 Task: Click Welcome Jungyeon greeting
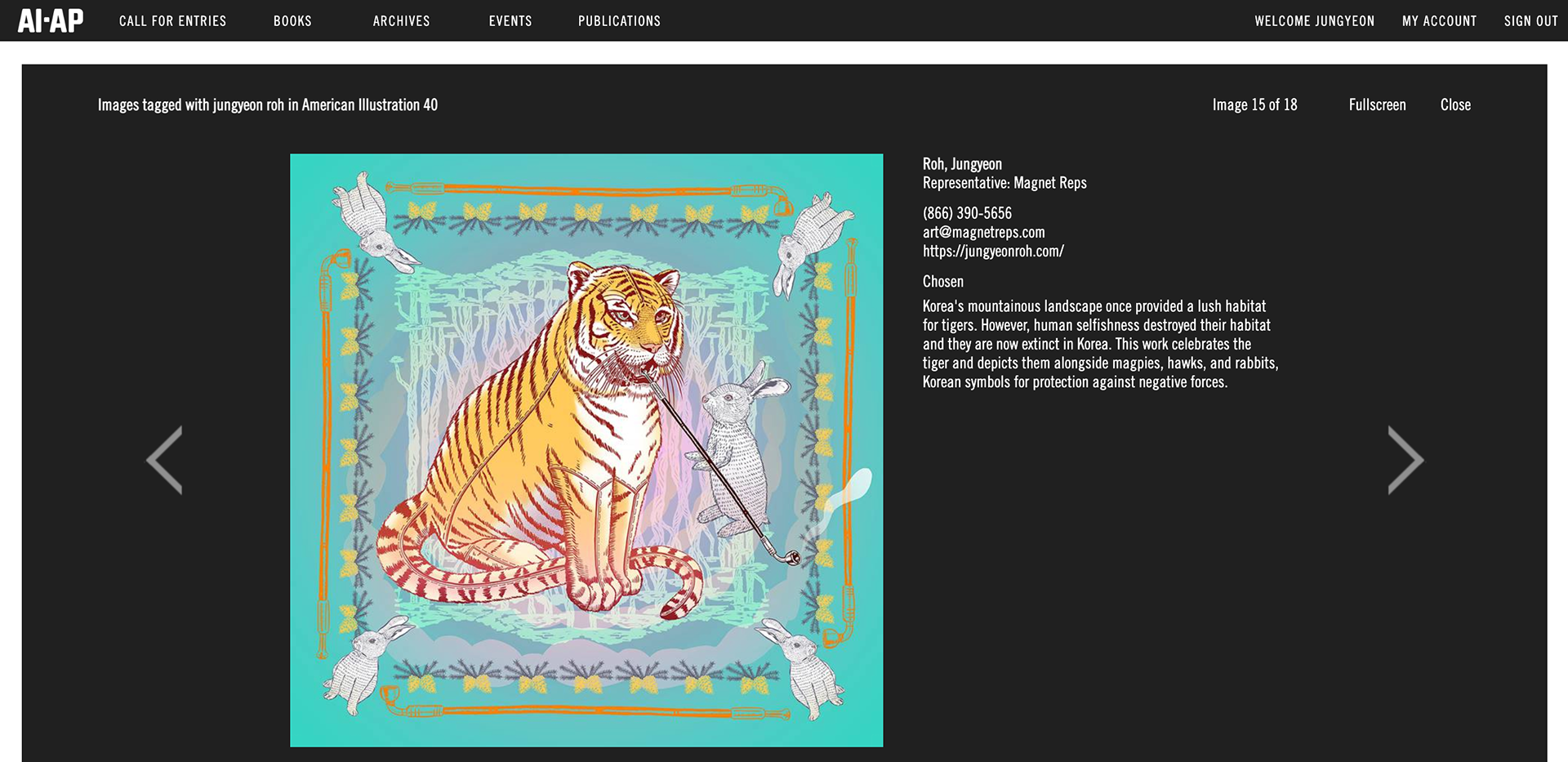pos(1315,21)
